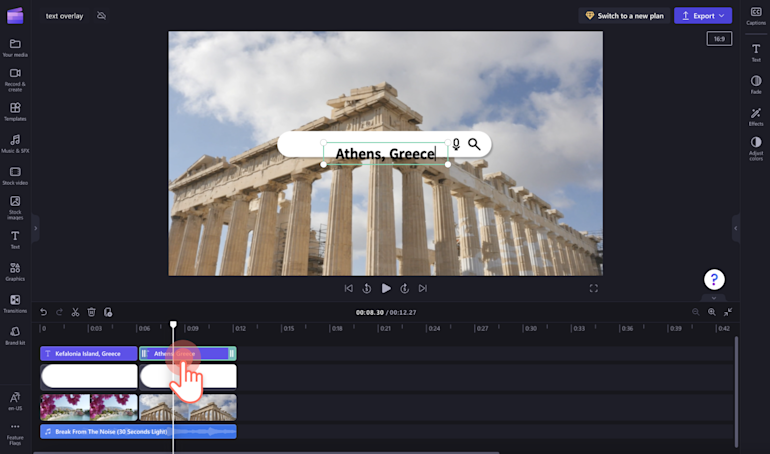This screenshot has width=770, height=454.
Task: Undo the last action
Action: 43,312
